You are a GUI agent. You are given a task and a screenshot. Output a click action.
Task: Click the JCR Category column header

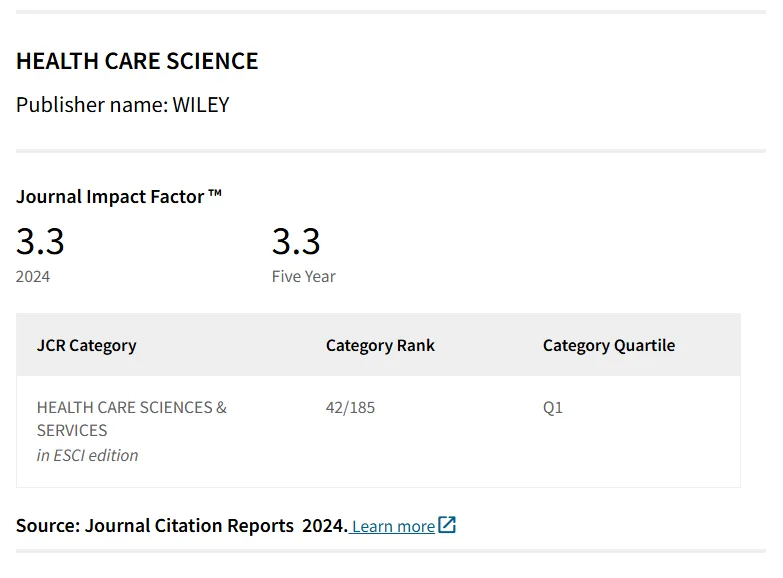(x=86, y=345)
